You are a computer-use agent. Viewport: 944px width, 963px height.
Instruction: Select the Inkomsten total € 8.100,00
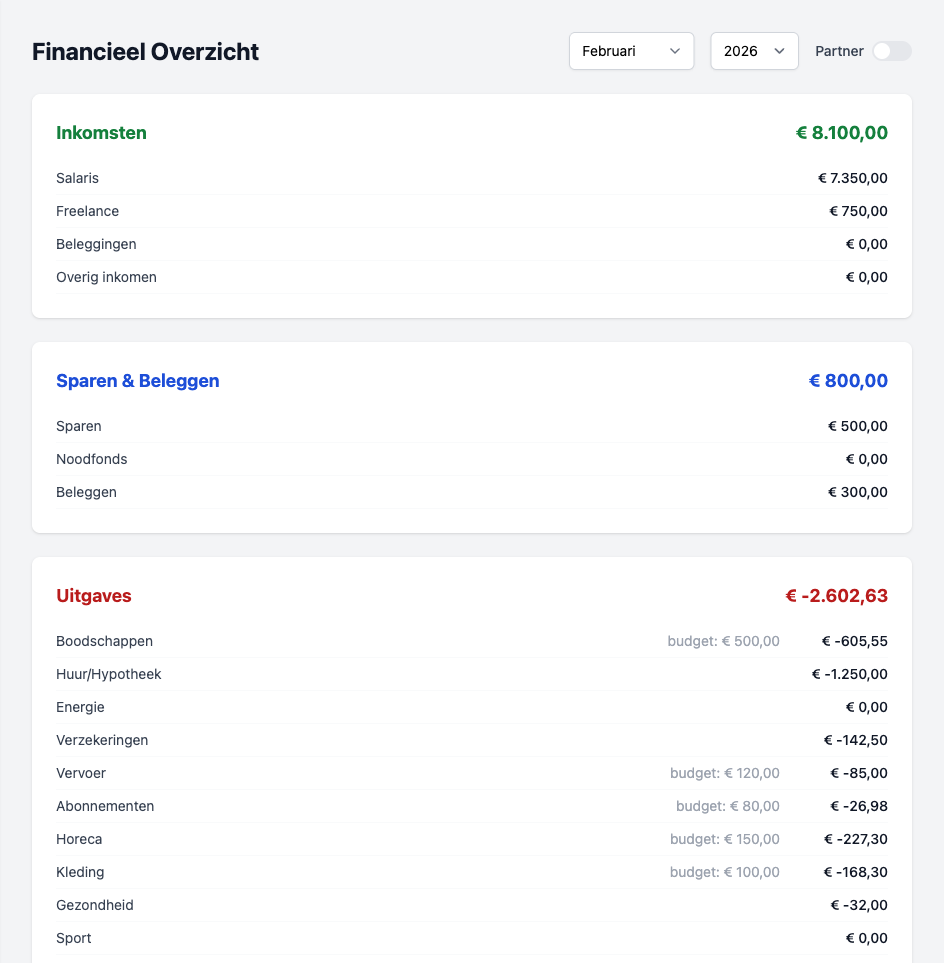coord(842,133)
